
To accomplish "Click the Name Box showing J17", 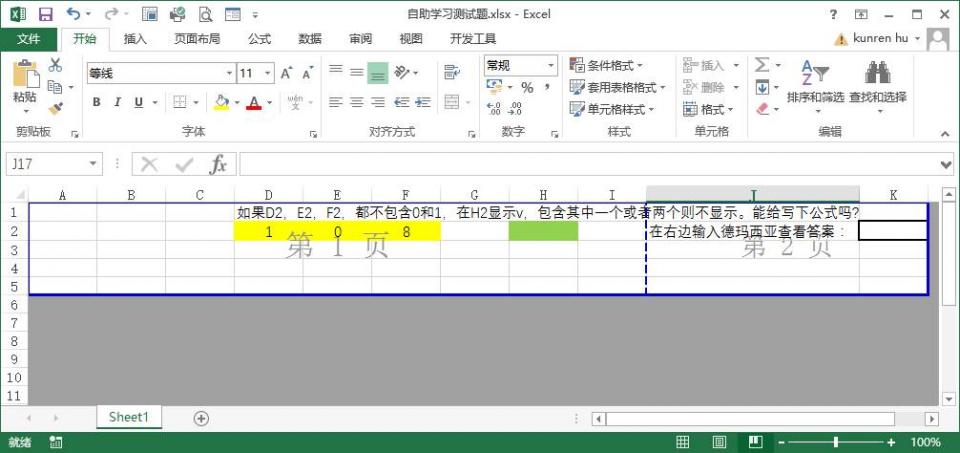I will (46, 164).
